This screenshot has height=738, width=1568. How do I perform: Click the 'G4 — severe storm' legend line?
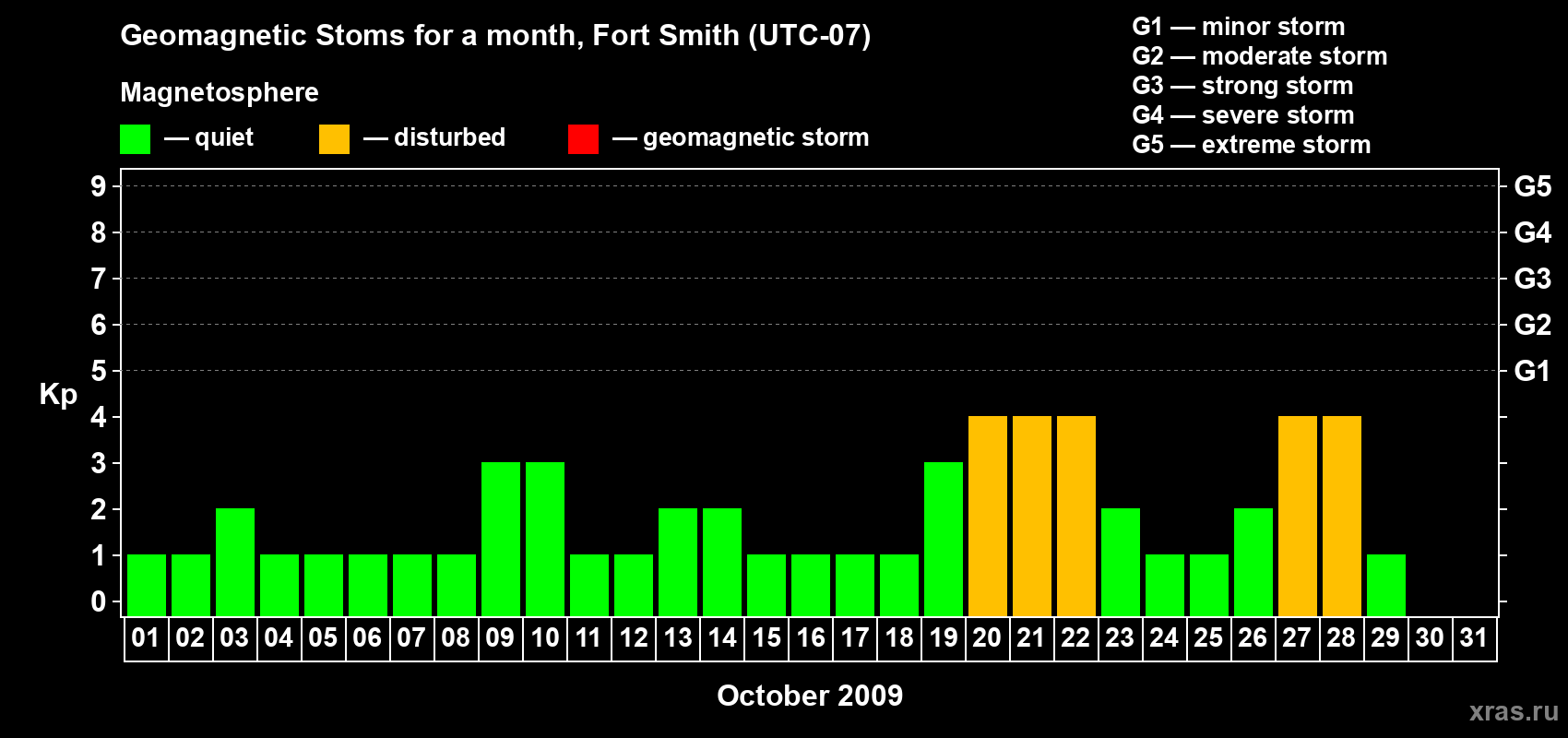(1243, 115)
